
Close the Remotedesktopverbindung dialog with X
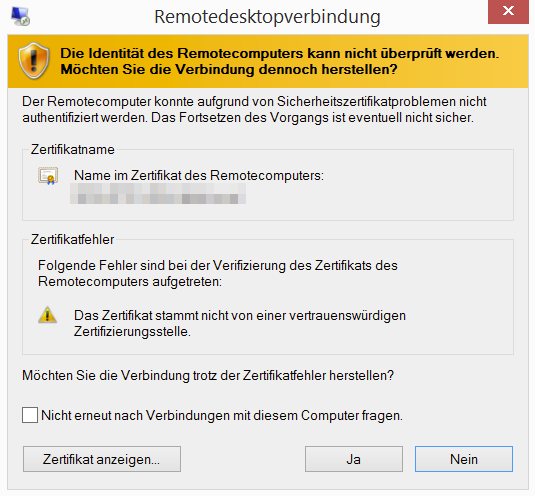pyautogui.click(x=508, y=12)
